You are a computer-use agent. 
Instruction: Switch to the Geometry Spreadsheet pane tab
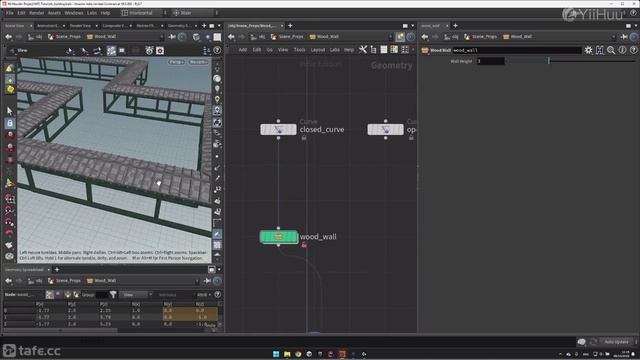click(x=24, y=270)
